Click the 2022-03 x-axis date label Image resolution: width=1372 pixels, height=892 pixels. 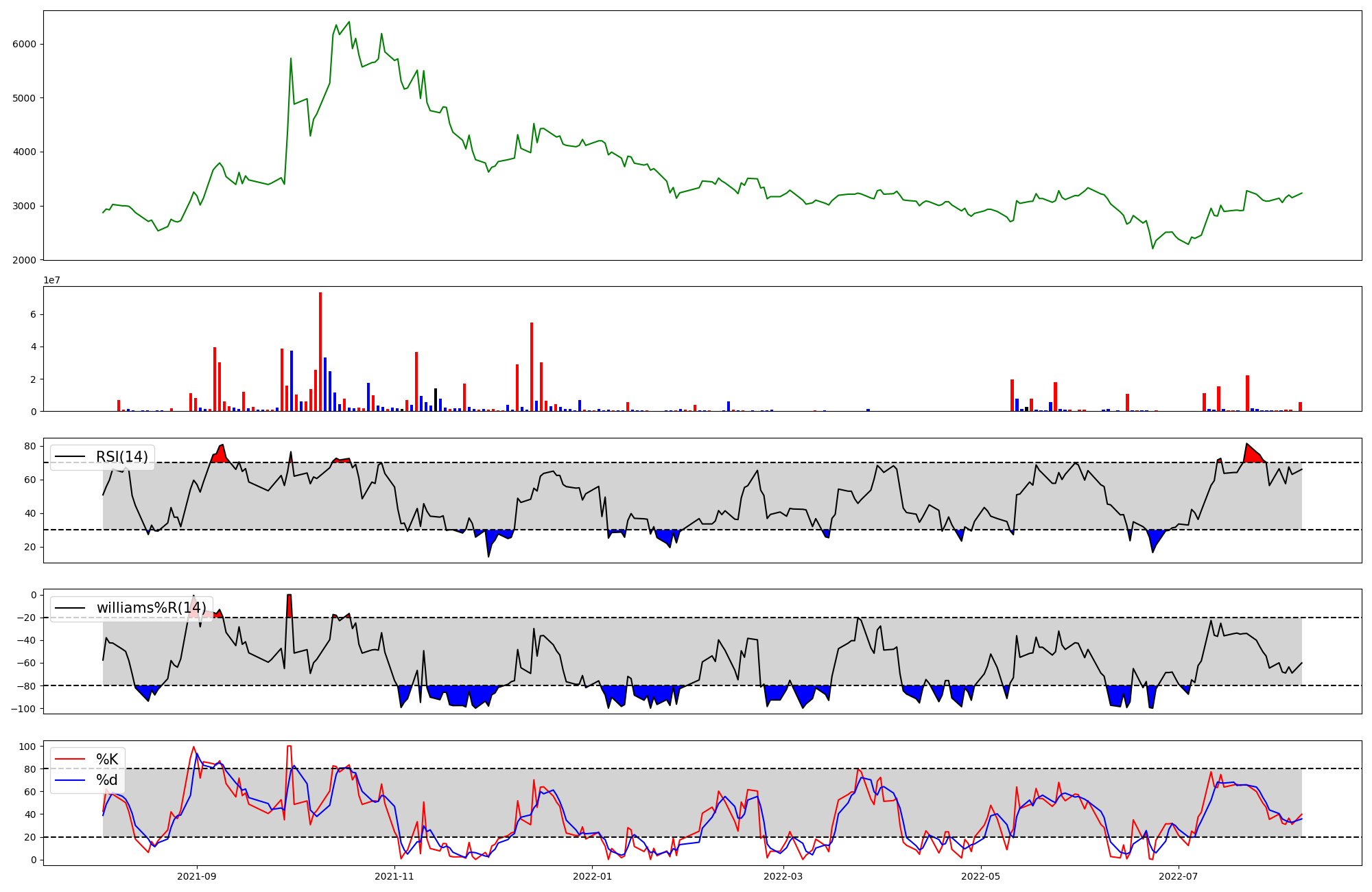pyautogui.click(x=783, y=876)
